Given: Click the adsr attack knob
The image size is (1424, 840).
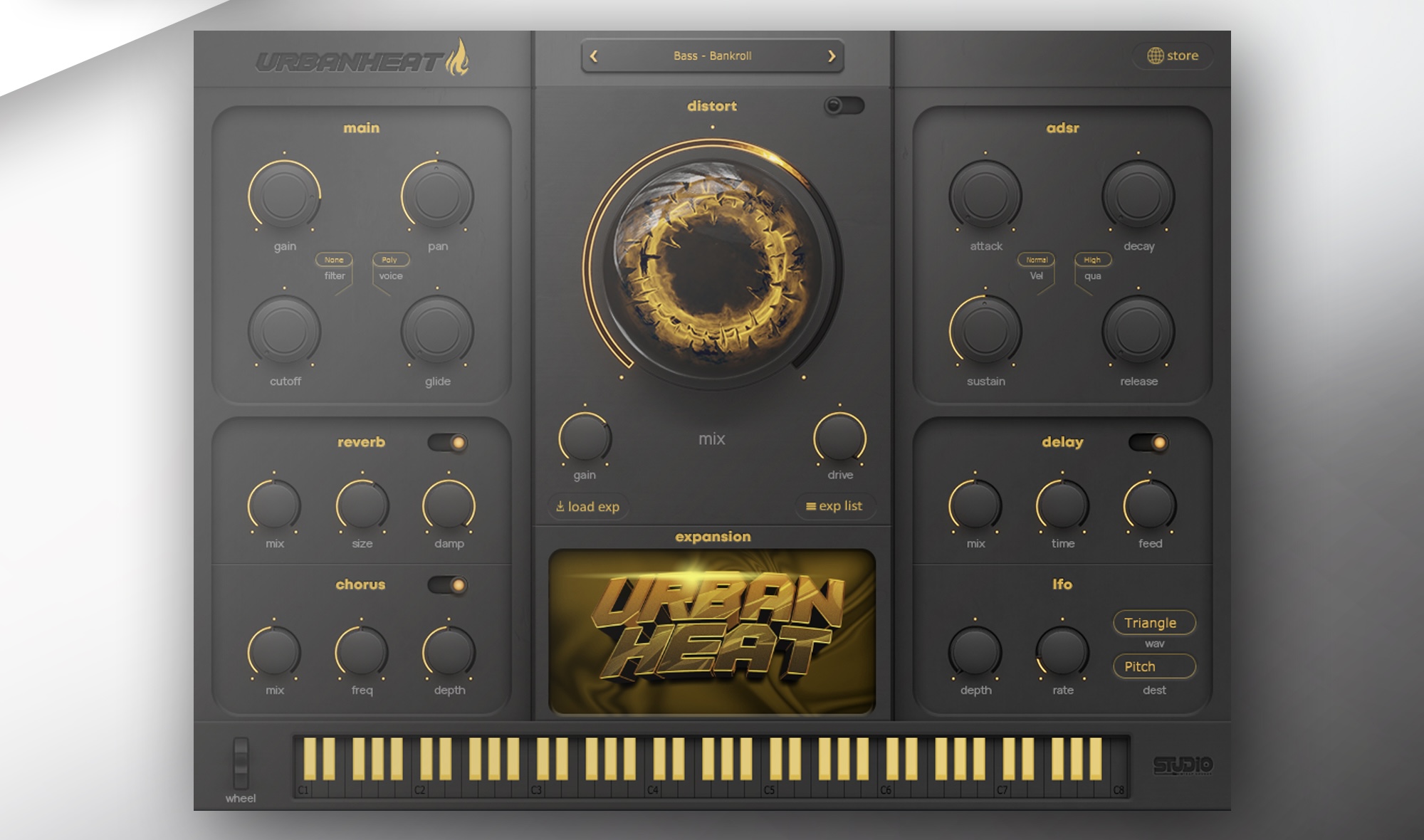Looking at the screenshot, I should pos(985,196).
